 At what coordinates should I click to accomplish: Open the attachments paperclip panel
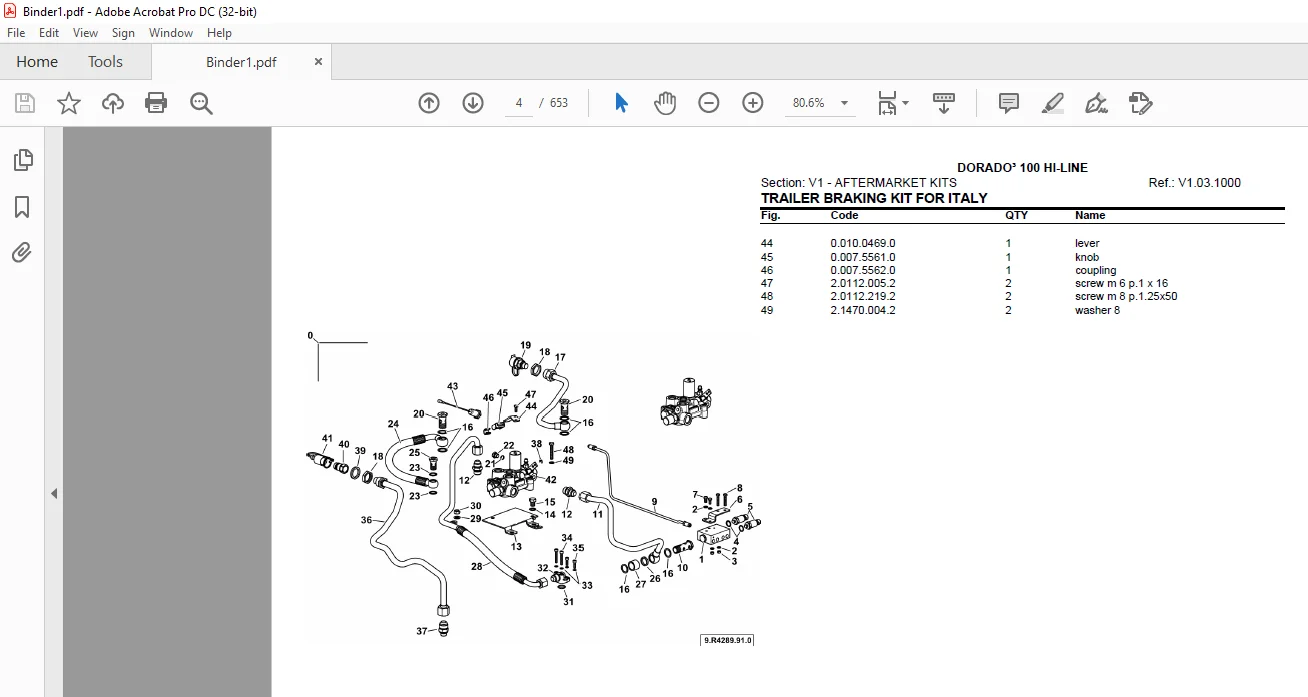tap(22, 253)
